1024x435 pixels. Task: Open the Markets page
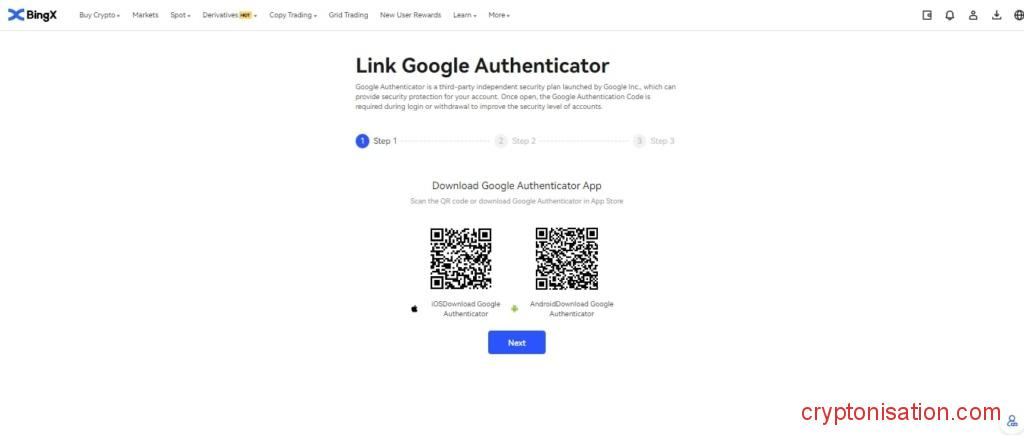[x=145, y=15]
